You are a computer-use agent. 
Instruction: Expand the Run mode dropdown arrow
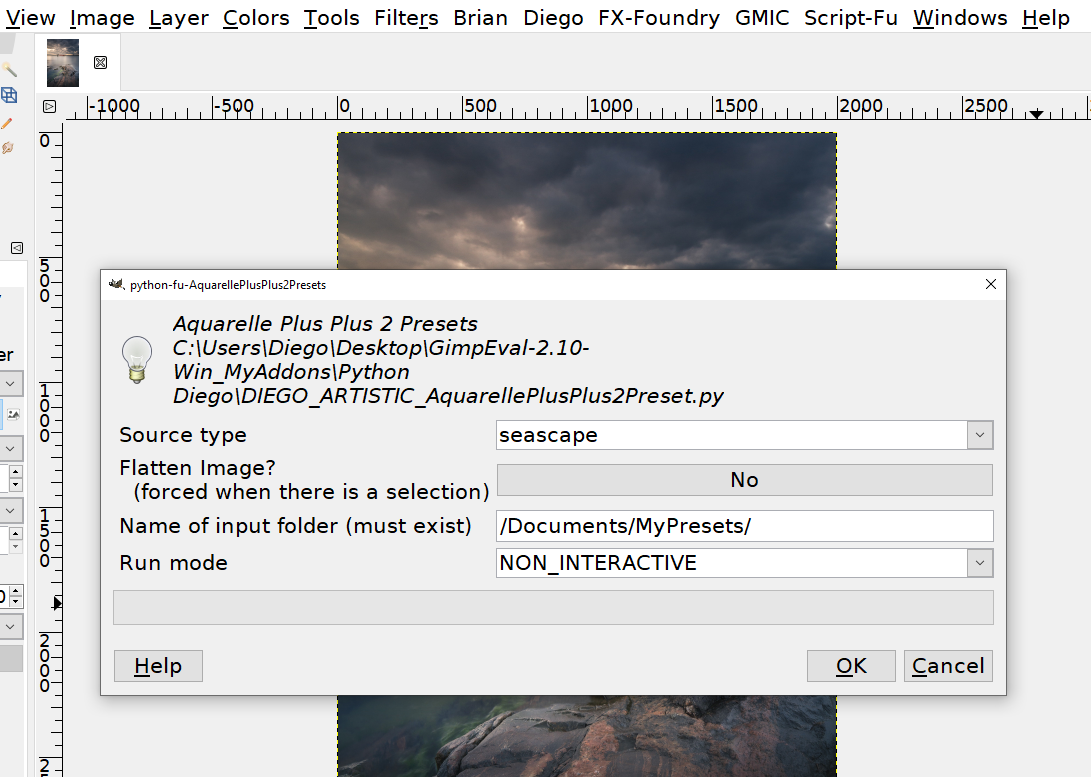(x=980, y=563)
